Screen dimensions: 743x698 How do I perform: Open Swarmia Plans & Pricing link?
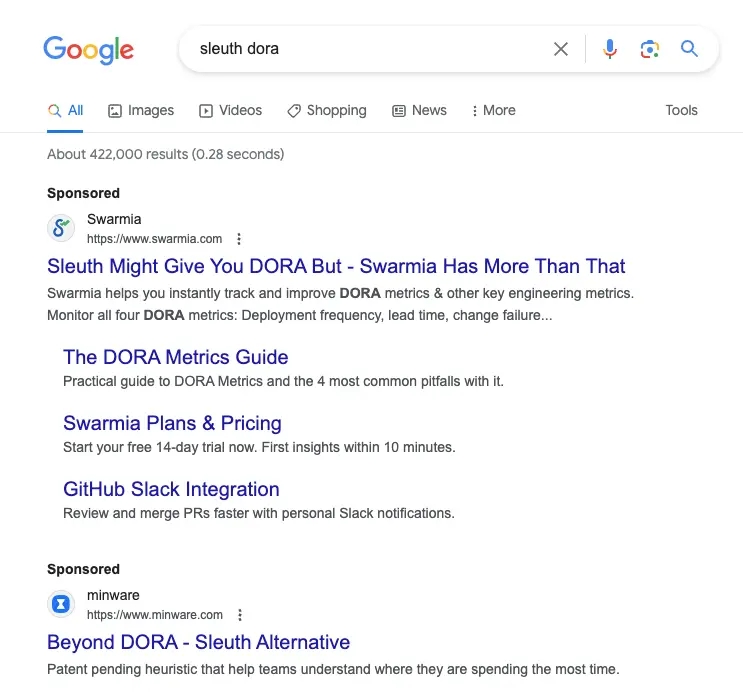[172, 424]
